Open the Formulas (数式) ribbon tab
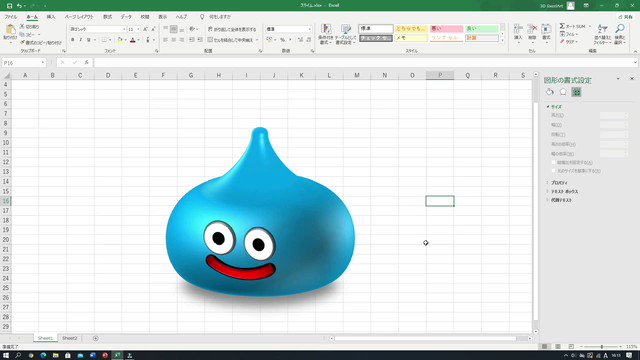The image size is (640, 360). click(x=107, y=17)
